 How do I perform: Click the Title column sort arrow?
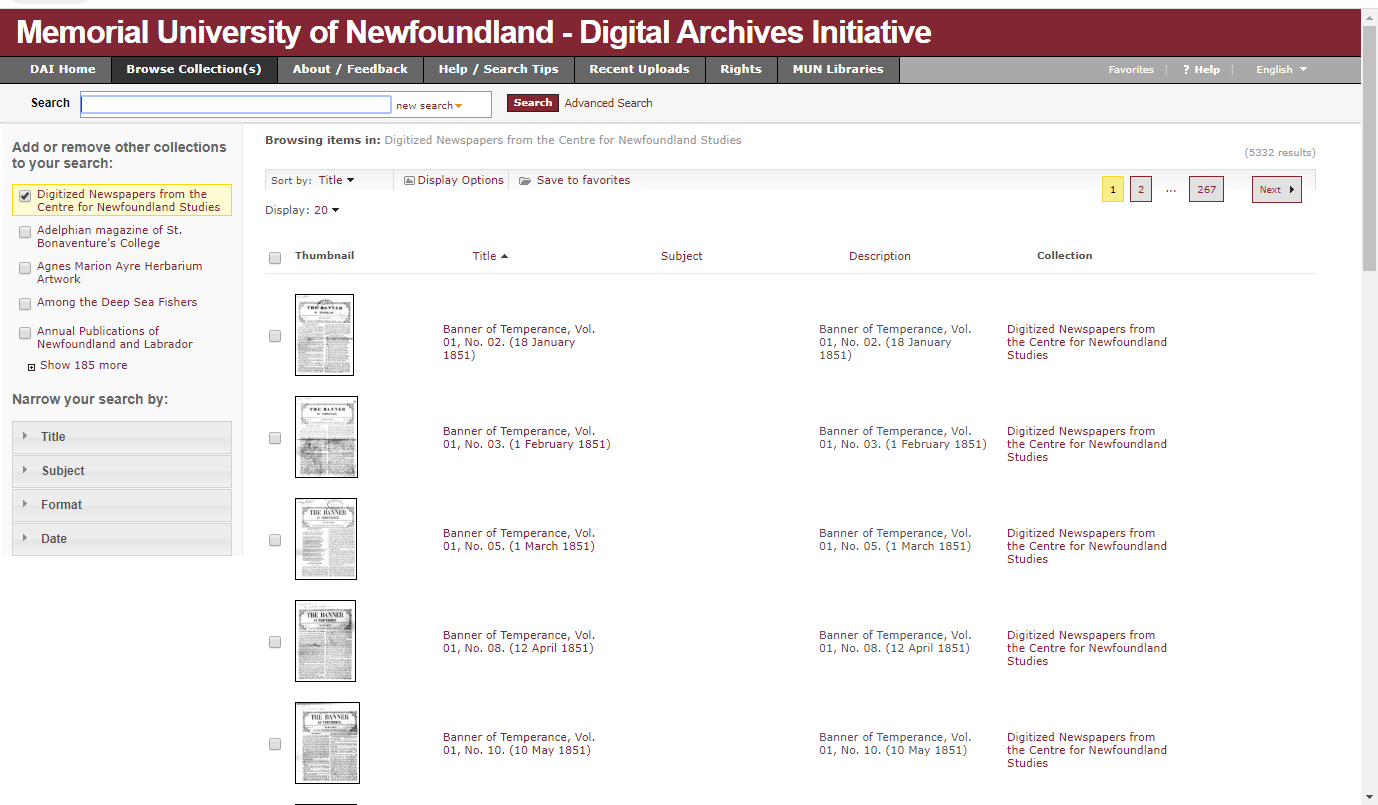pos(504,256)
